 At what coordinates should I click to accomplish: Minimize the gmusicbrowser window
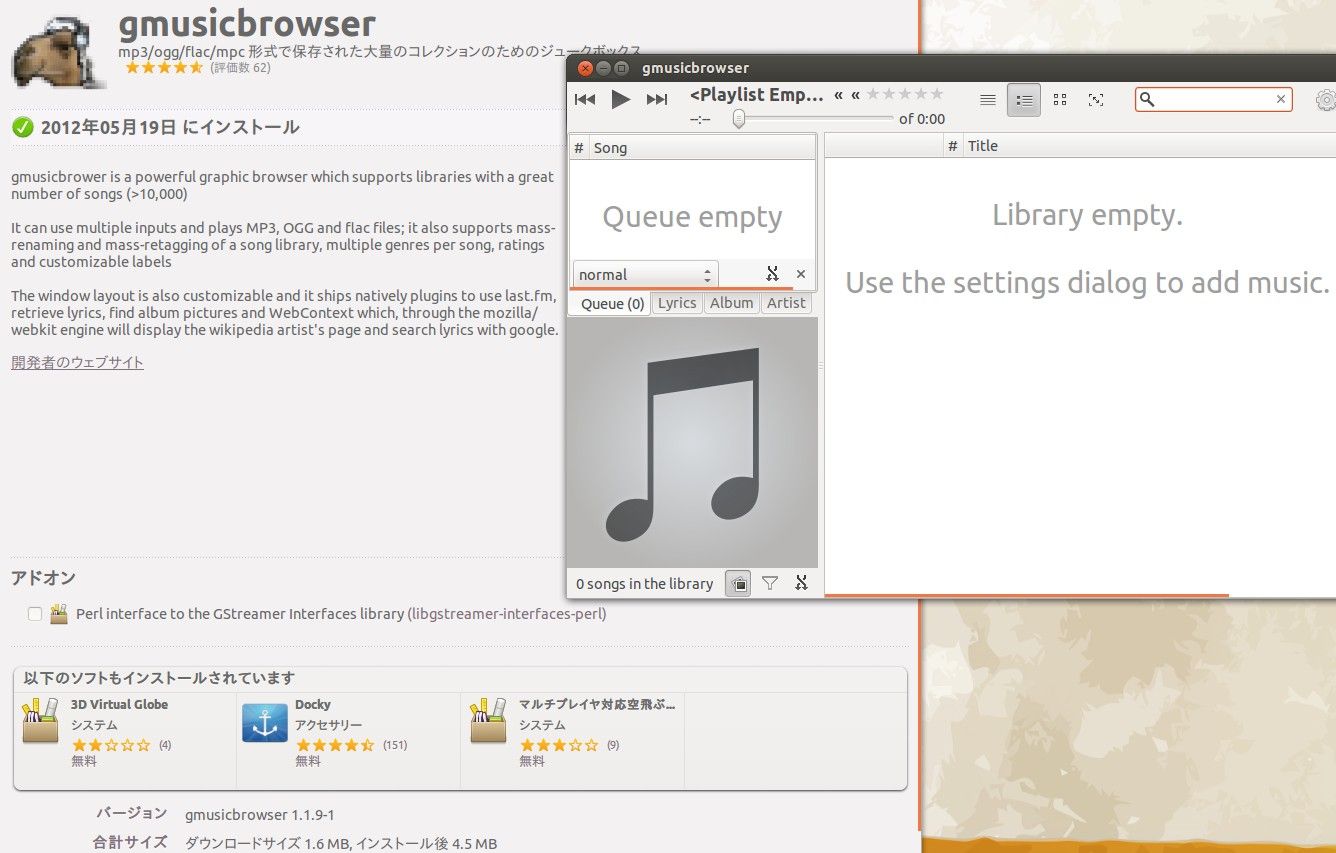point(604,68)
